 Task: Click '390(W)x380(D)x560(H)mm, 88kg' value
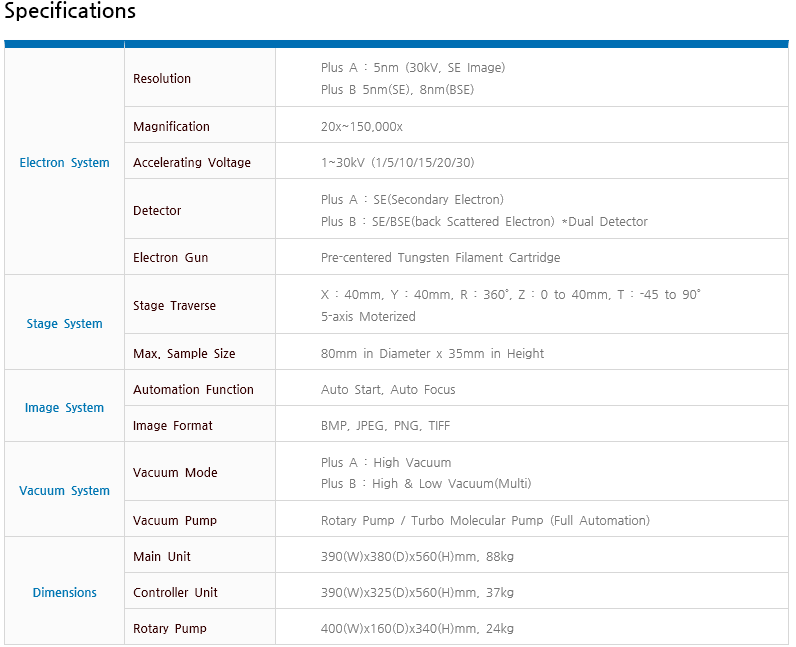(x=417, y=557)
